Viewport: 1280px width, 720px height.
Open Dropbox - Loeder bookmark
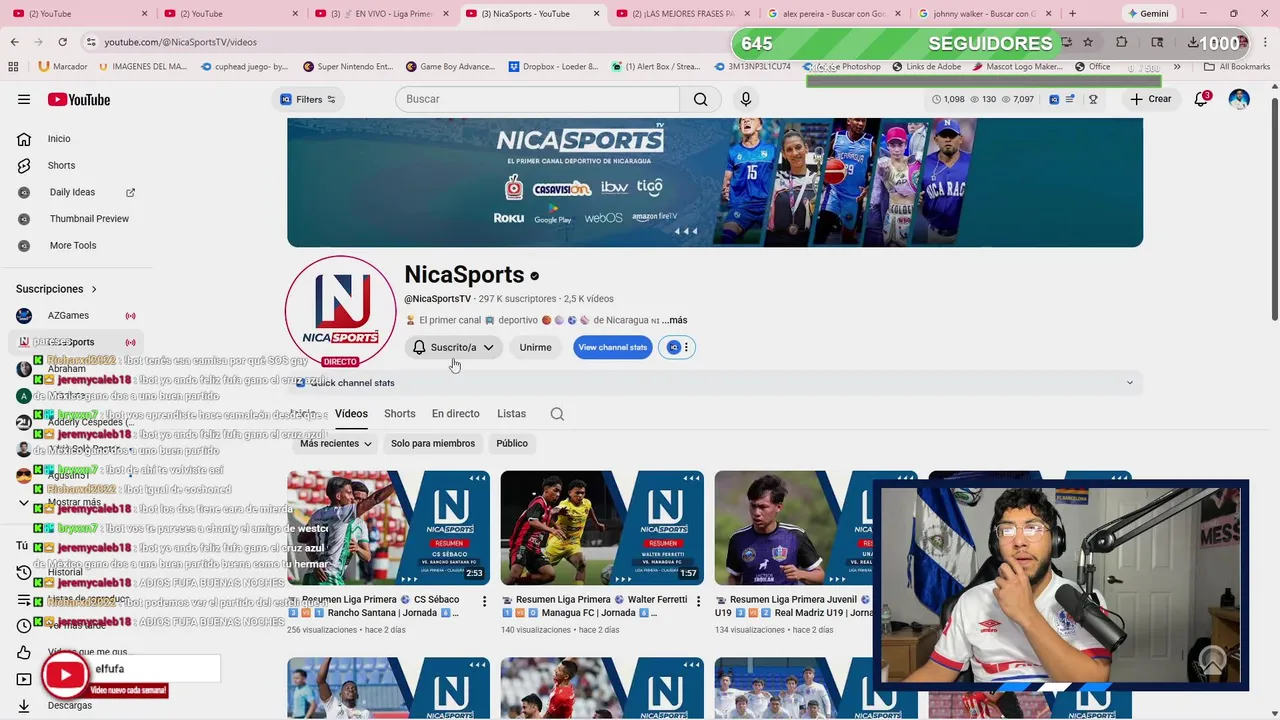click(x=553, y=67)
